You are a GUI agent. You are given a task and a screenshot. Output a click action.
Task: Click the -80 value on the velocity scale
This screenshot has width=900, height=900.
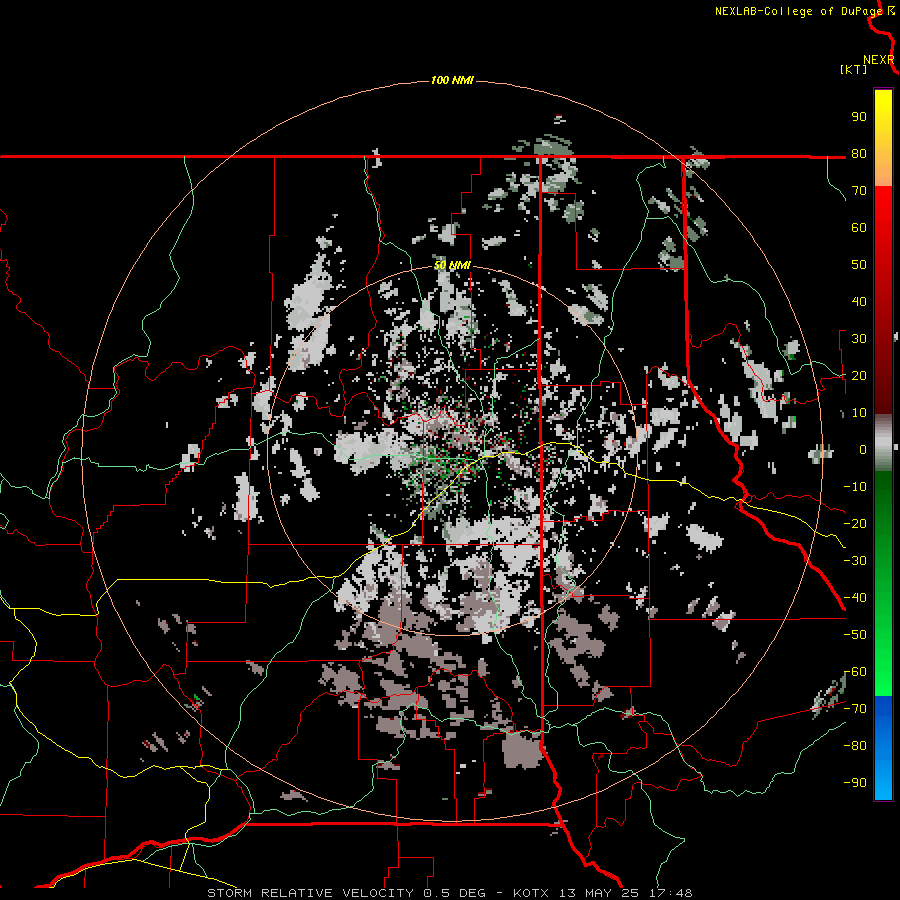855,746
